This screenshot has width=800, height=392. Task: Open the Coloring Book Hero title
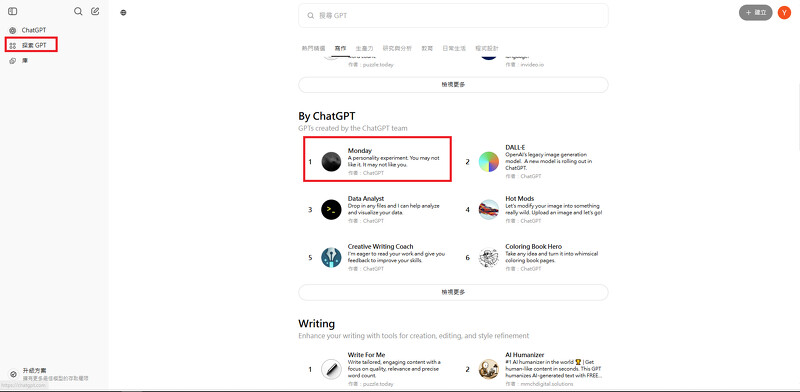(533, 247)
